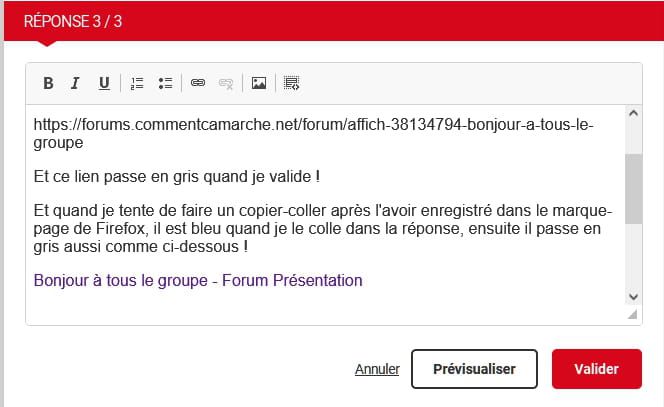Place cursor in the forums.commentcamarche.net URL text

tap(313, 133)
